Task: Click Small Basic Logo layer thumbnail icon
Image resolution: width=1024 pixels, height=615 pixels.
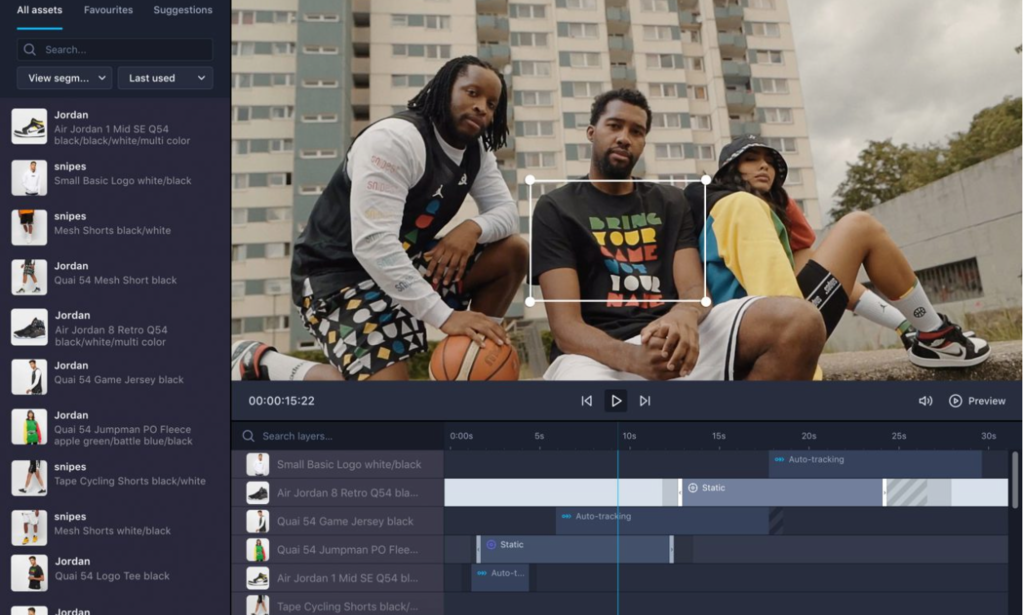Action: (x=258, y=464)
